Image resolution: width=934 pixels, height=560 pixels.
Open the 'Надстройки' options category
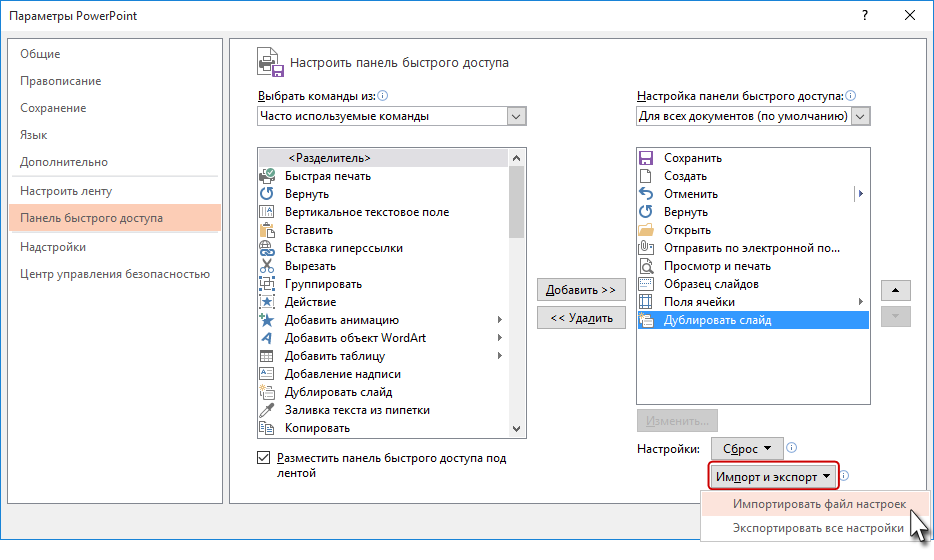(x=115, y=247)
